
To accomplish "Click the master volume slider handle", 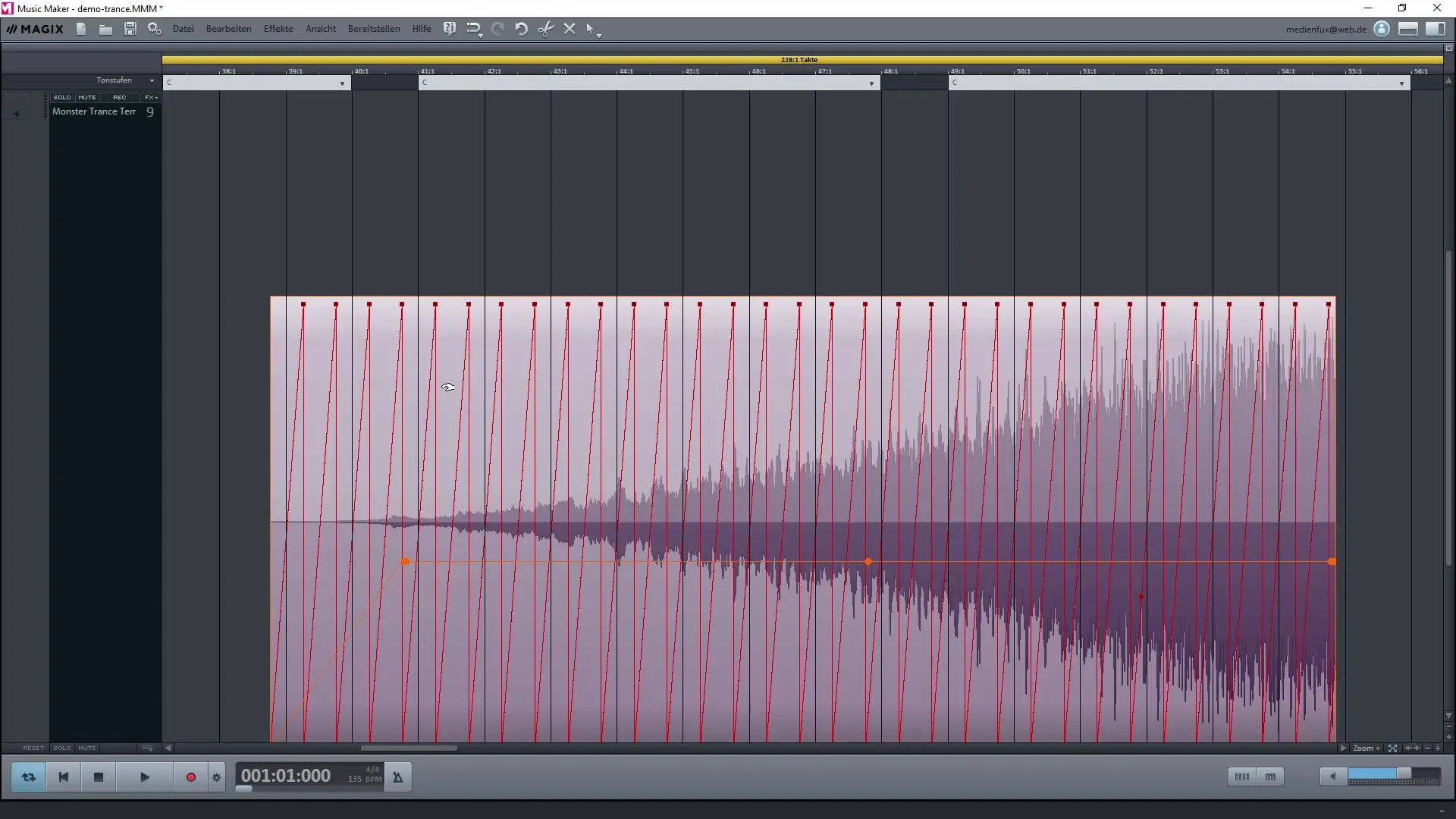I will [x=1404, y=773].
